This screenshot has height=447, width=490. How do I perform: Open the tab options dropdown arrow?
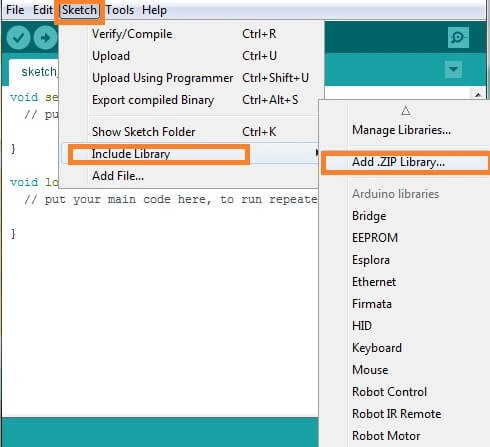click(453, 69)
